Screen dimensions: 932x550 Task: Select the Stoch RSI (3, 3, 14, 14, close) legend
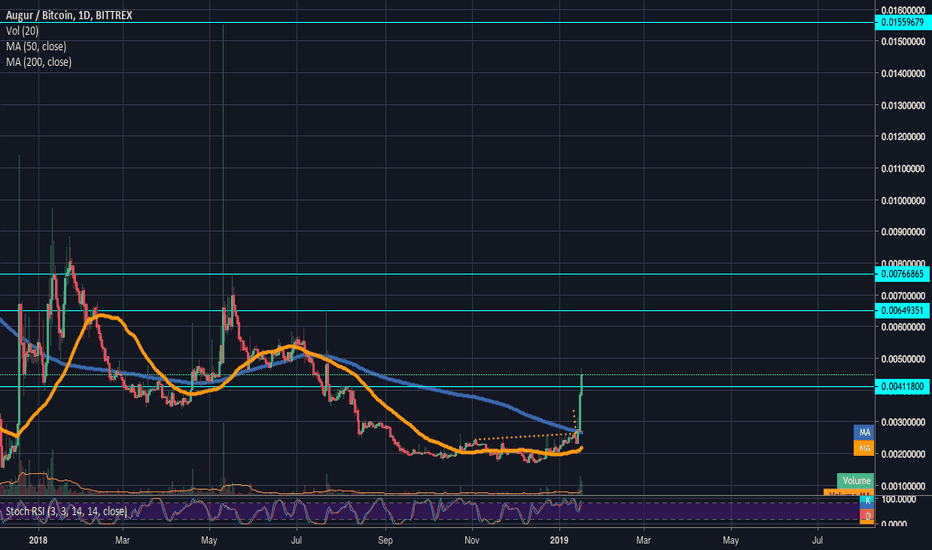(x=66, y=511)
